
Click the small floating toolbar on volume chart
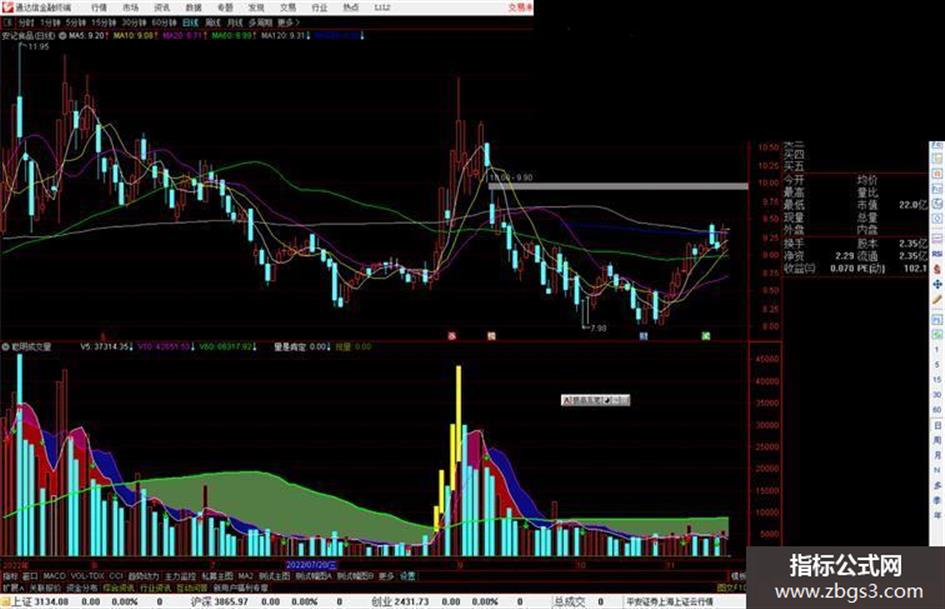point(595,400)
